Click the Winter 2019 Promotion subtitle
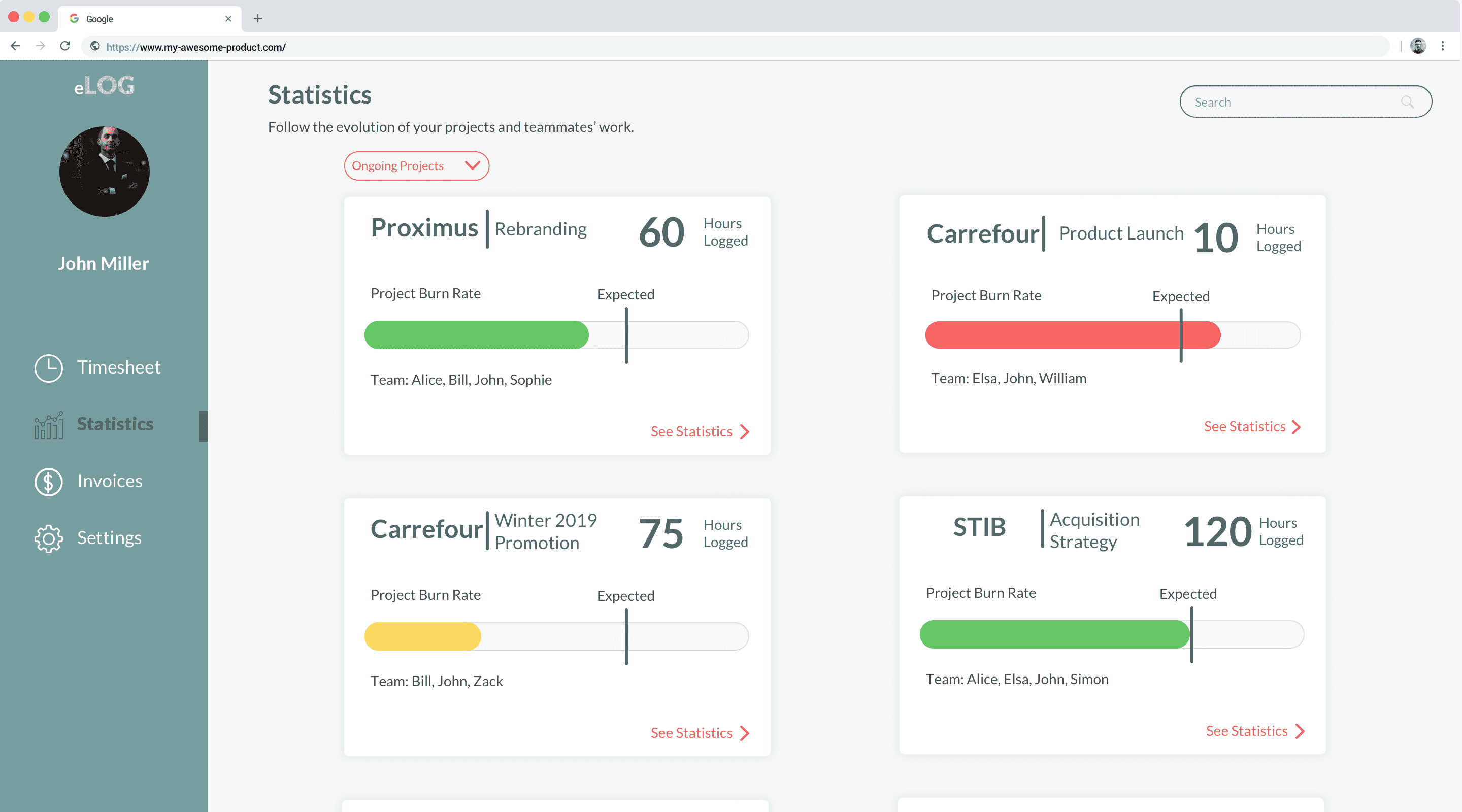The image size is (1462, 812). coord(545,532)
